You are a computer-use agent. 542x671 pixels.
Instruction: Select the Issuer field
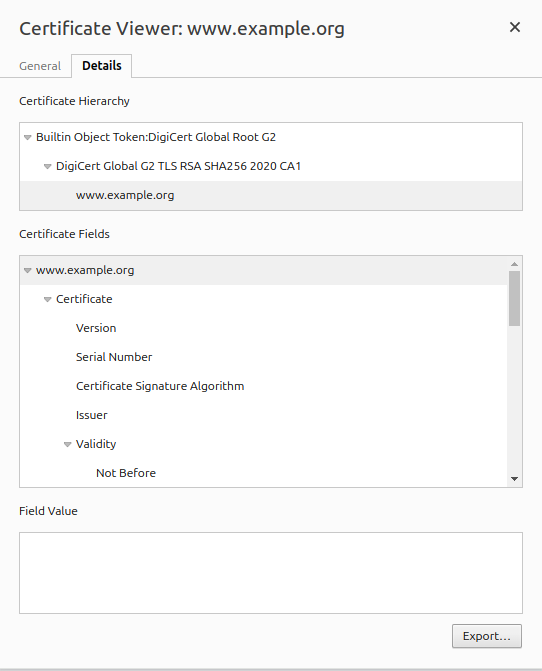coord(92,415)
